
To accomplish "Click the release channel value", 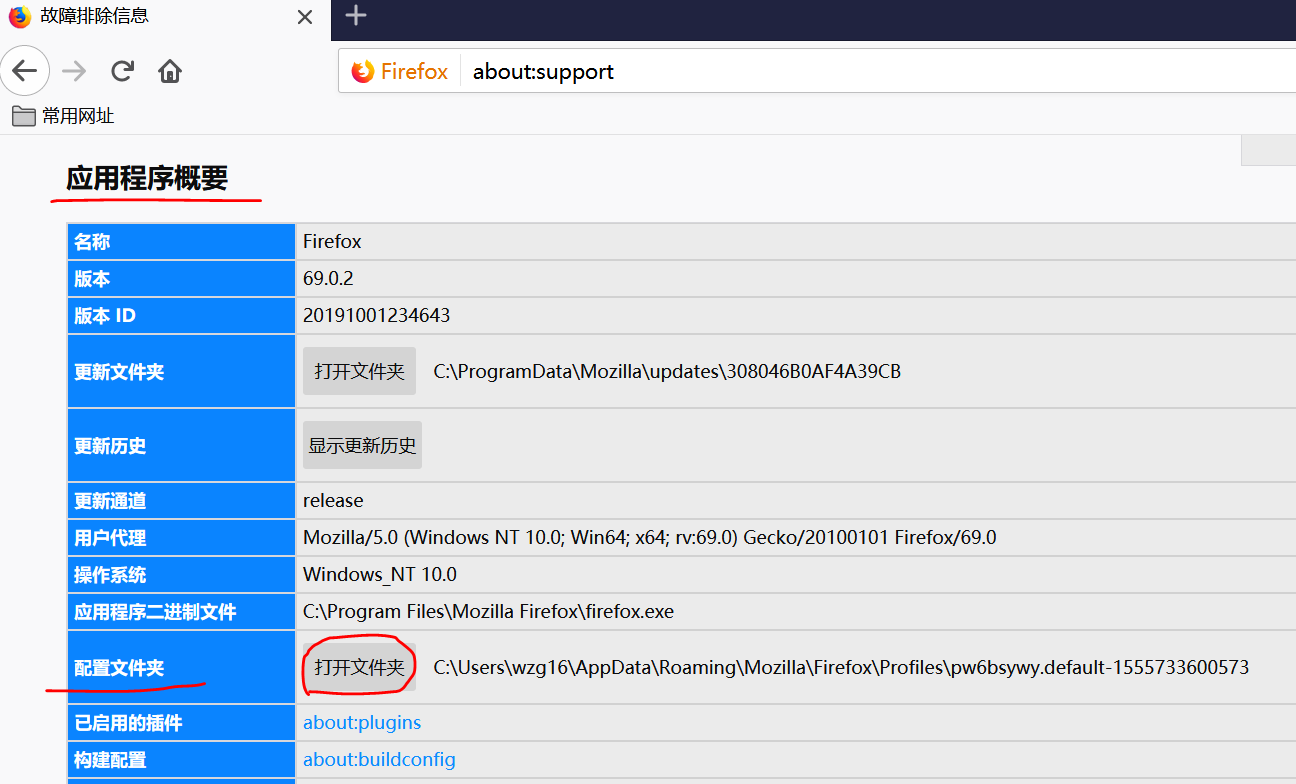I will tap(333, 501).
